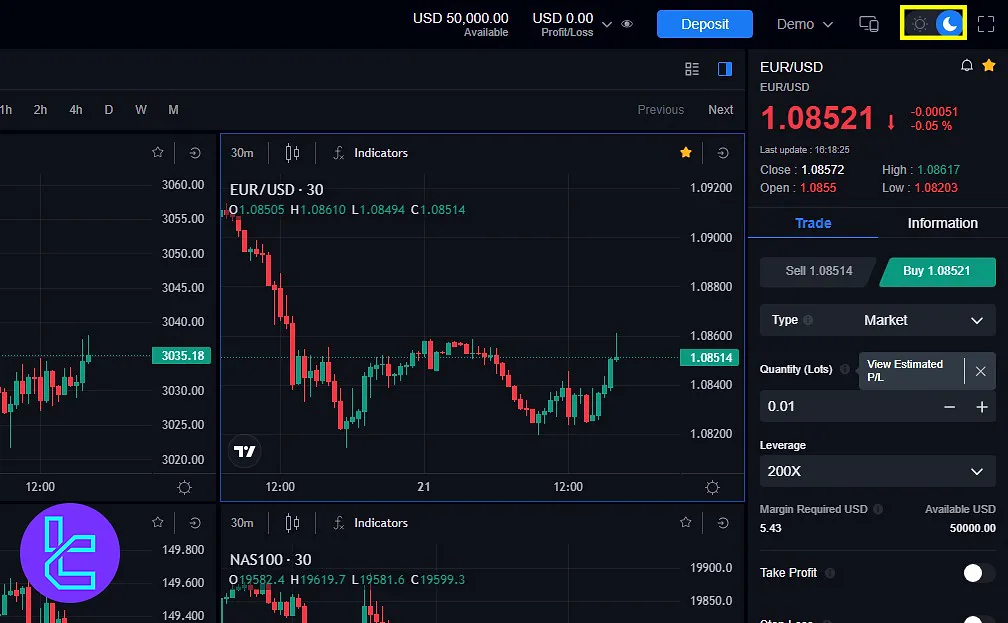This screenshot has width=1008, height=623.
Task: Open Indicators on the EUR/USD chart
Action: pos(371,153)
